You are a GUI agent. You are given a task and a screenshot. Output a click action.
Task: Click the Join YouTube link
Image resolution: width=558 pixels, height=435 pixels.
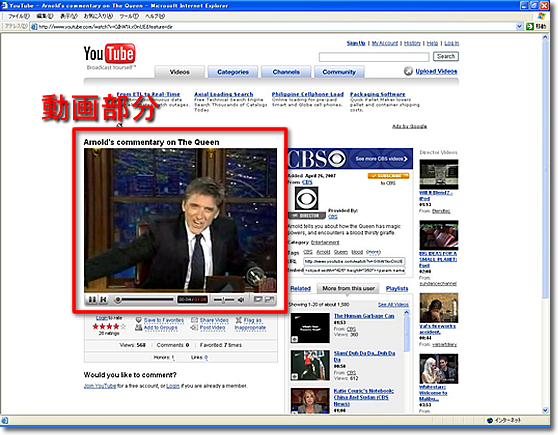(x=100, y=386)
